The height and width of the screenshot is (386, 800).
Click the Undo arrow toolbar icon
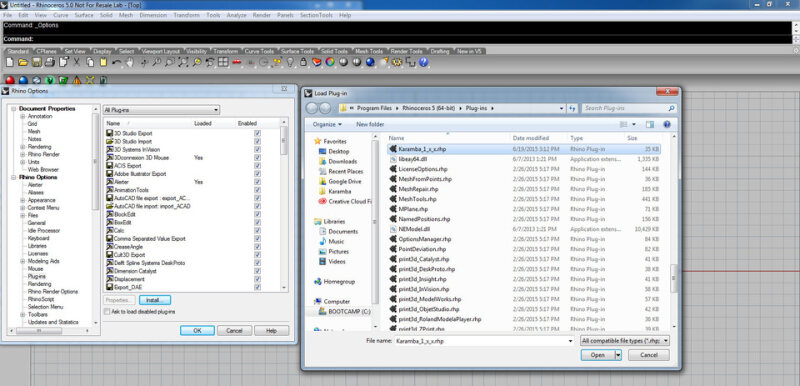[x=117, y=62]
